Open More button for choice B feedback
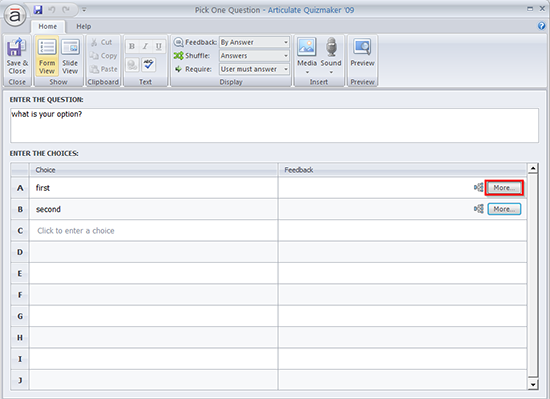Screen dimensions: 550x399 coord(504,209)
